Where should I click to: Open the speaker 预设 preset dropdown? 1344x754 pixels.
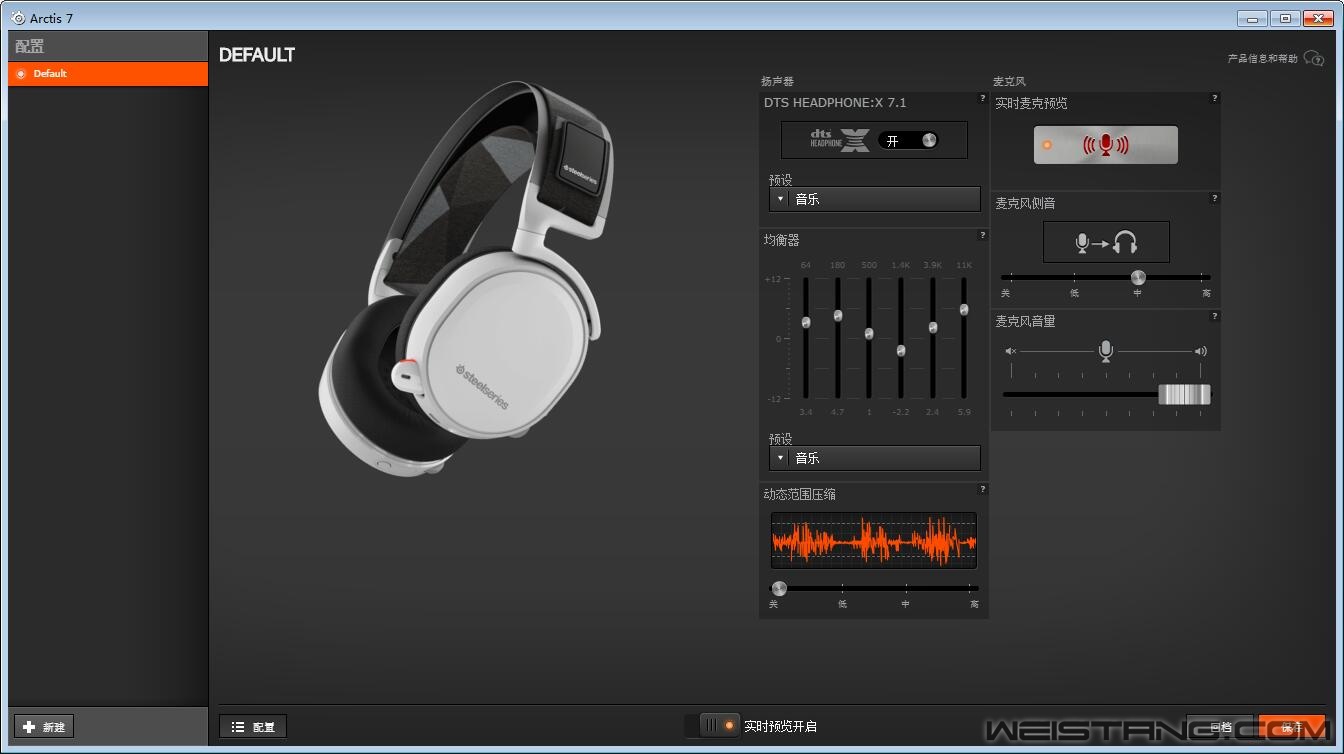[x=874, y=199]
